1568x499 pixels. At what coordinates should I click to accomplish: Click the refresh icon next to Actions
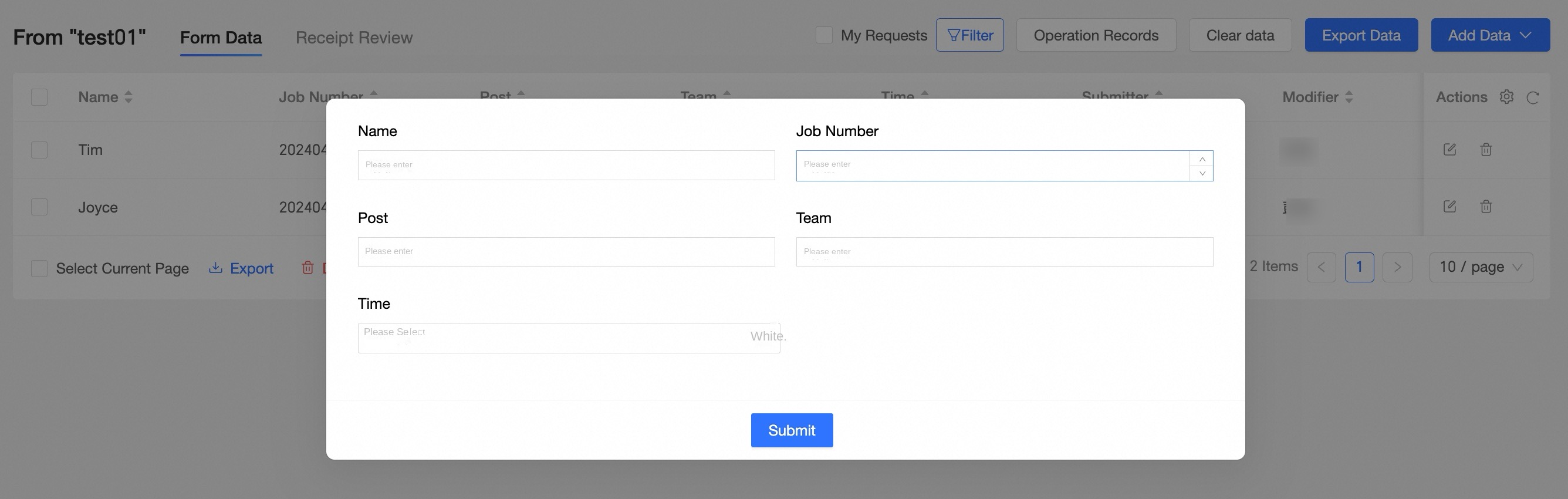pyautogui.click(x=1533, y=97)
